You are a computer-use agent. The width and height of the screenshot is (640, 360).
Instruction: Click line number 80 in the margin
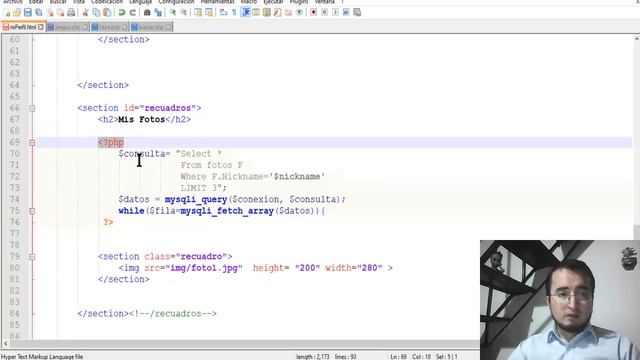[x=15, y=268]
